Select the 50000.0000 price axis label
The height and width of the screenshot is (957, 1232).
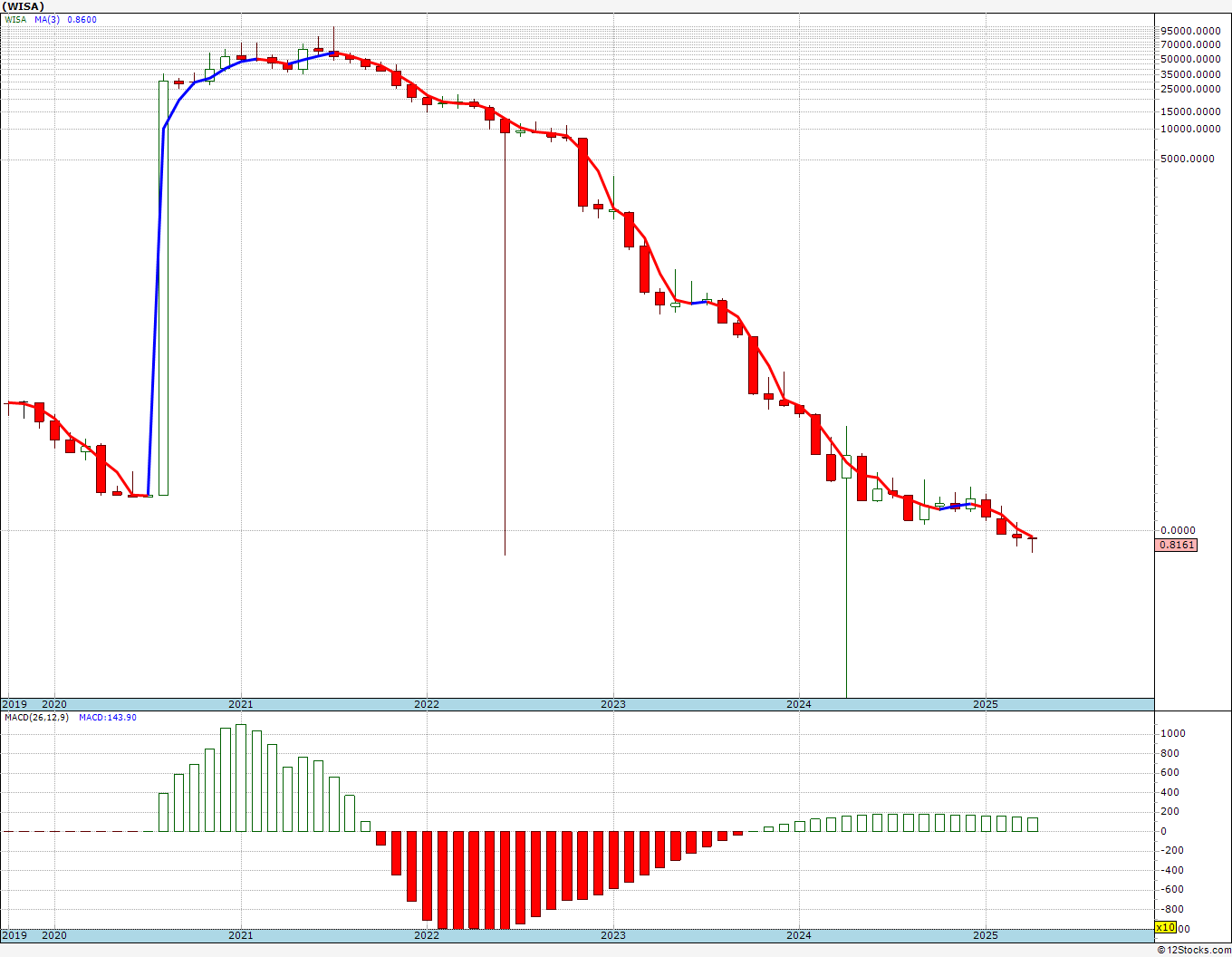pos(1189,59)
